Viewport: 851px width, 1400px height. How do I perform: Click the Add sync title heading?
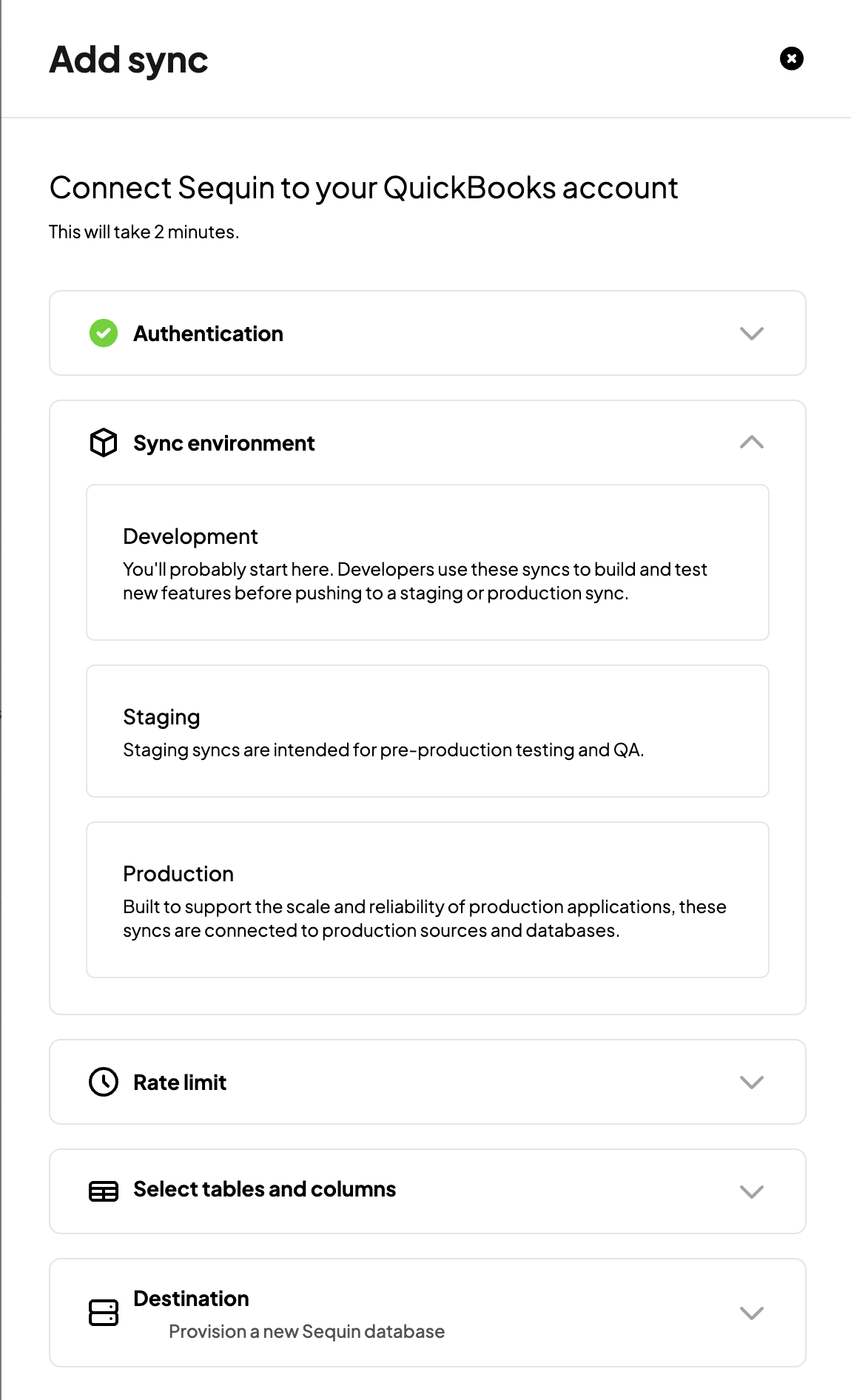[x=127, y=59]
